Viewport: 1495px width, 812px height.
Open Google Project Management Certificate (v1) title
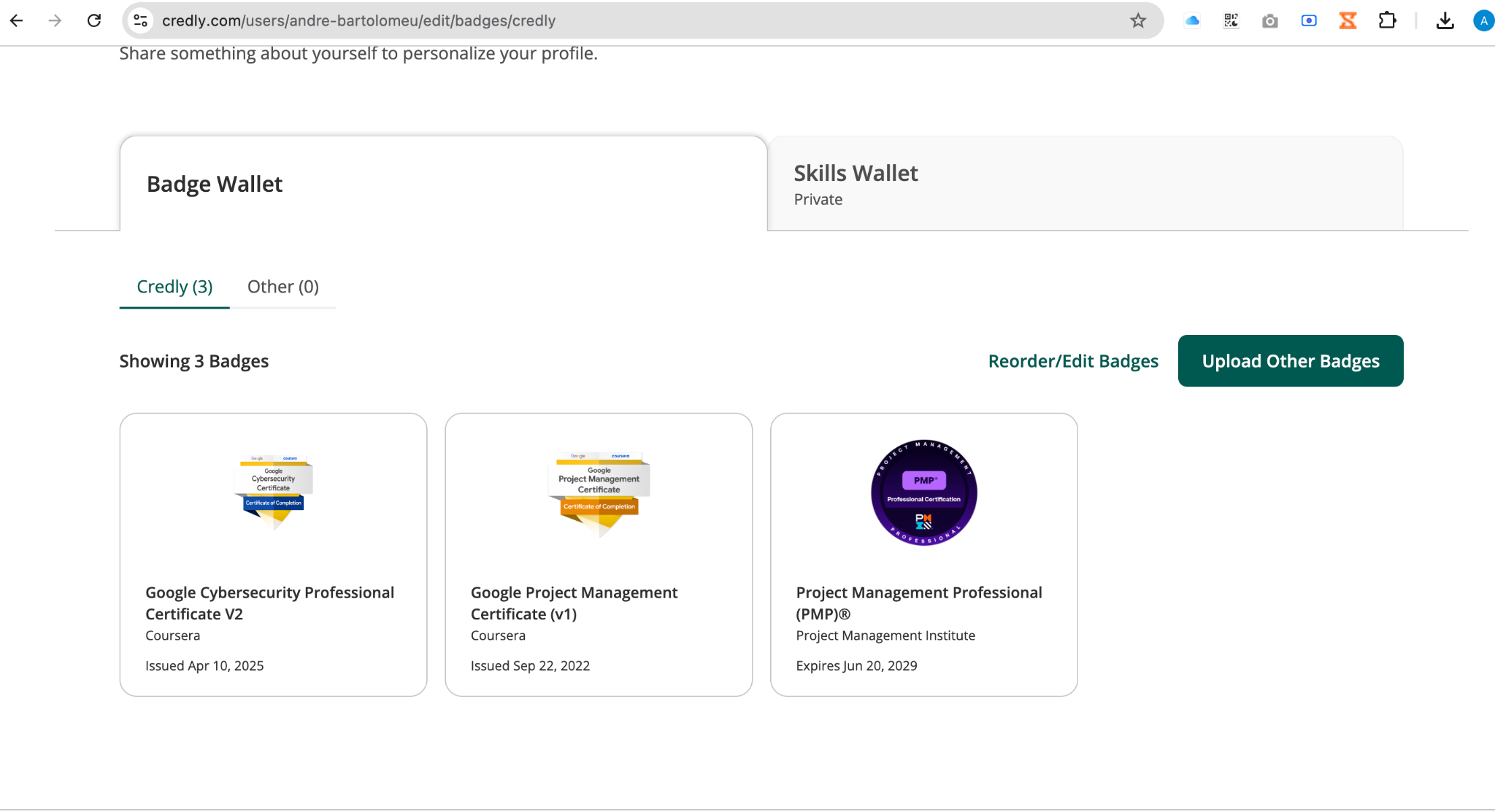(574, 603)
